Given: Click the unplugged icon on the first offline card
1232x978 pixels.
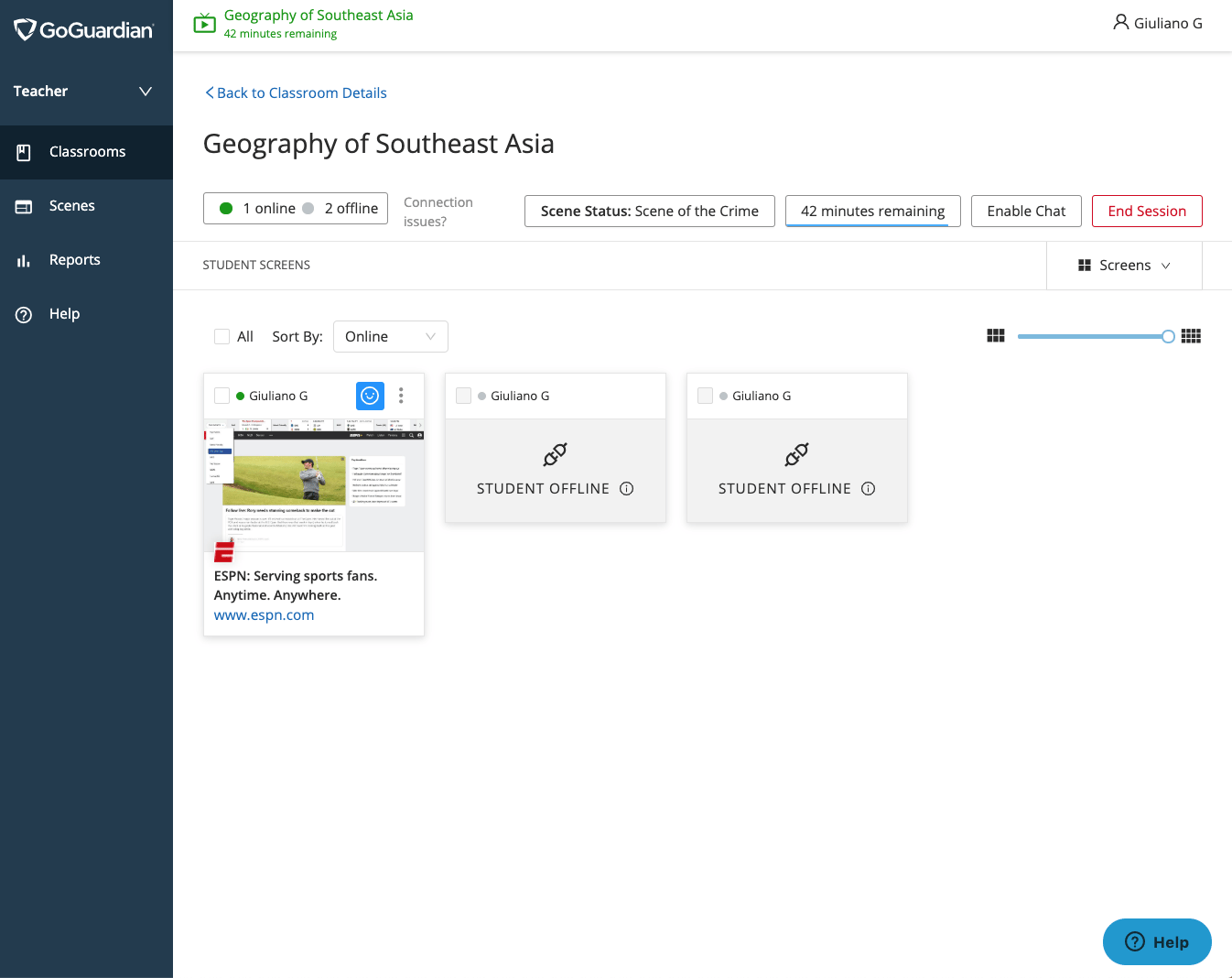Looking at the screenshot, I should [555, 454].
